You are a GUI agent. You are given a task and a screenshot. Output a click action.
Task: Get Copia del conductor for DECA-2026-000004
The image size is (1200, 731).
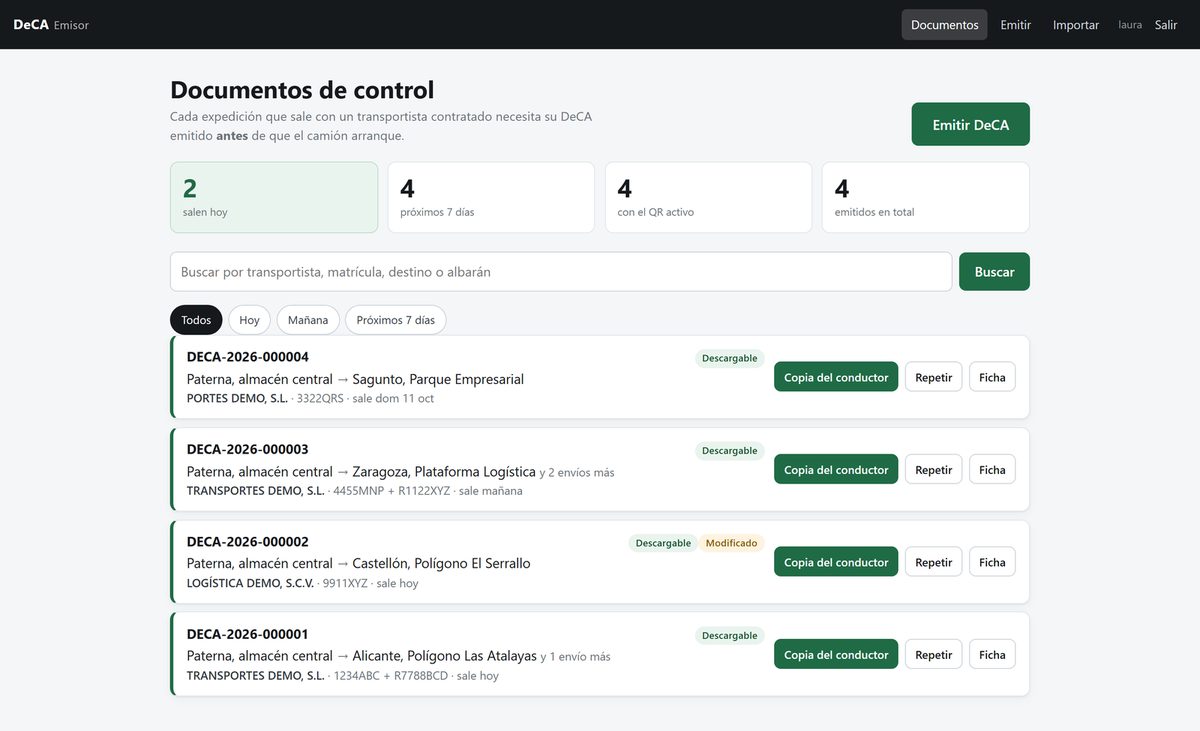[x=836, y=377]
